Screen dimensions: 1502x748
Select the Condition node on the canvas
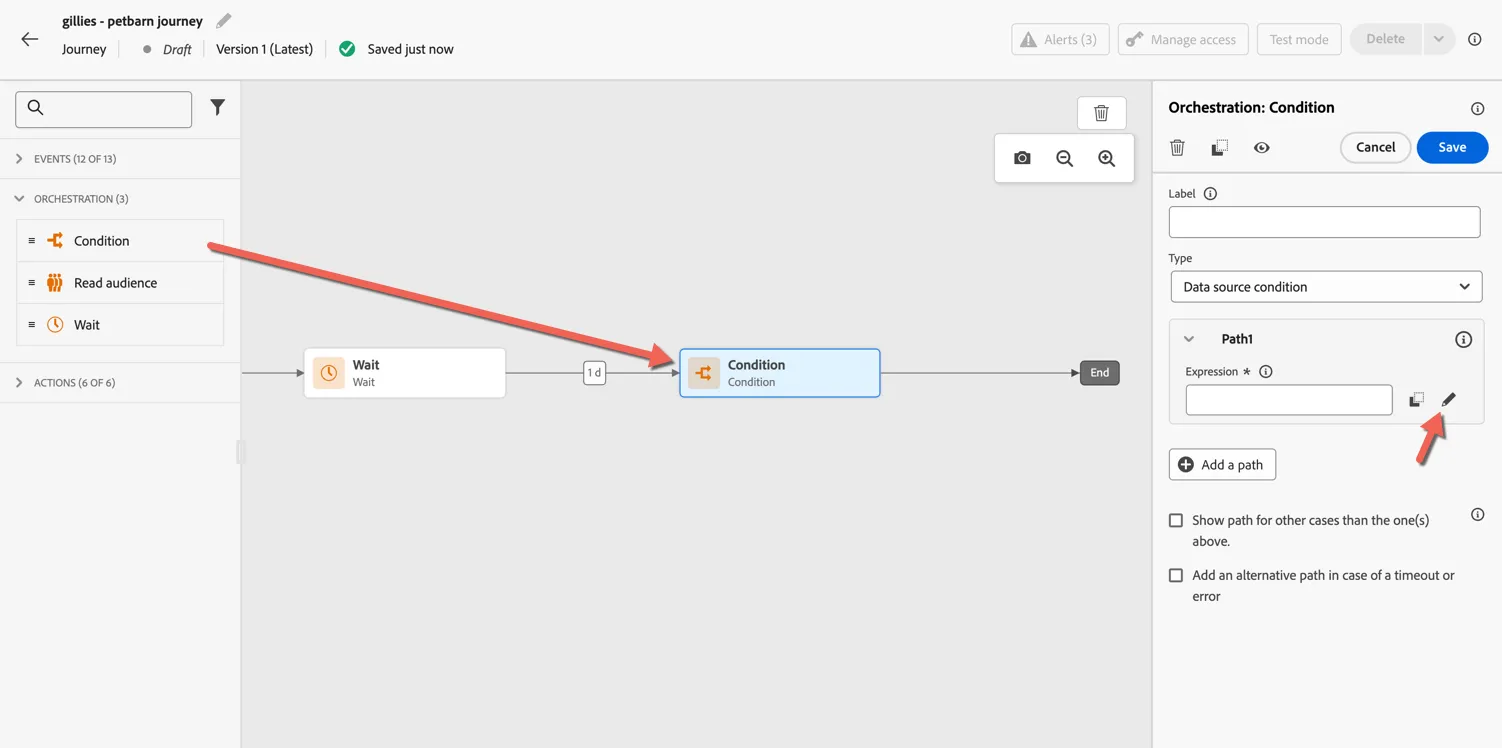pos(780,373)
